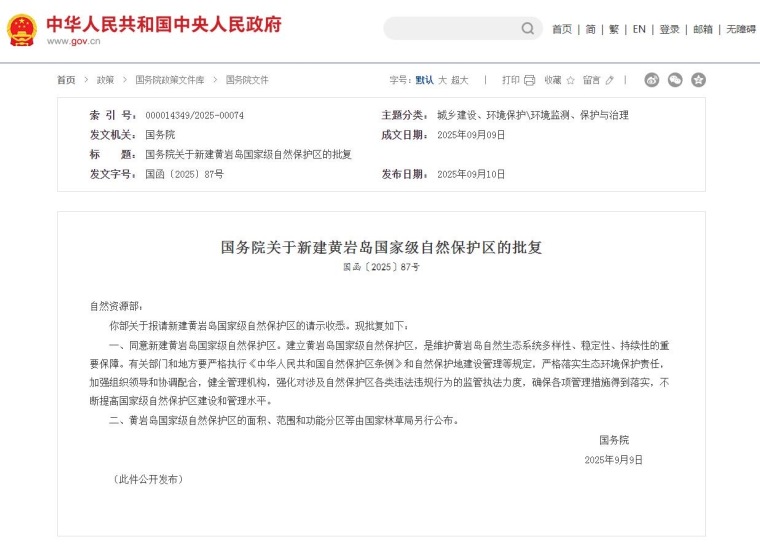
Task: Click the article heading 国务院关于新建黄岩岛国家级自然保护区的批复
Action: [x=381, y=247]
